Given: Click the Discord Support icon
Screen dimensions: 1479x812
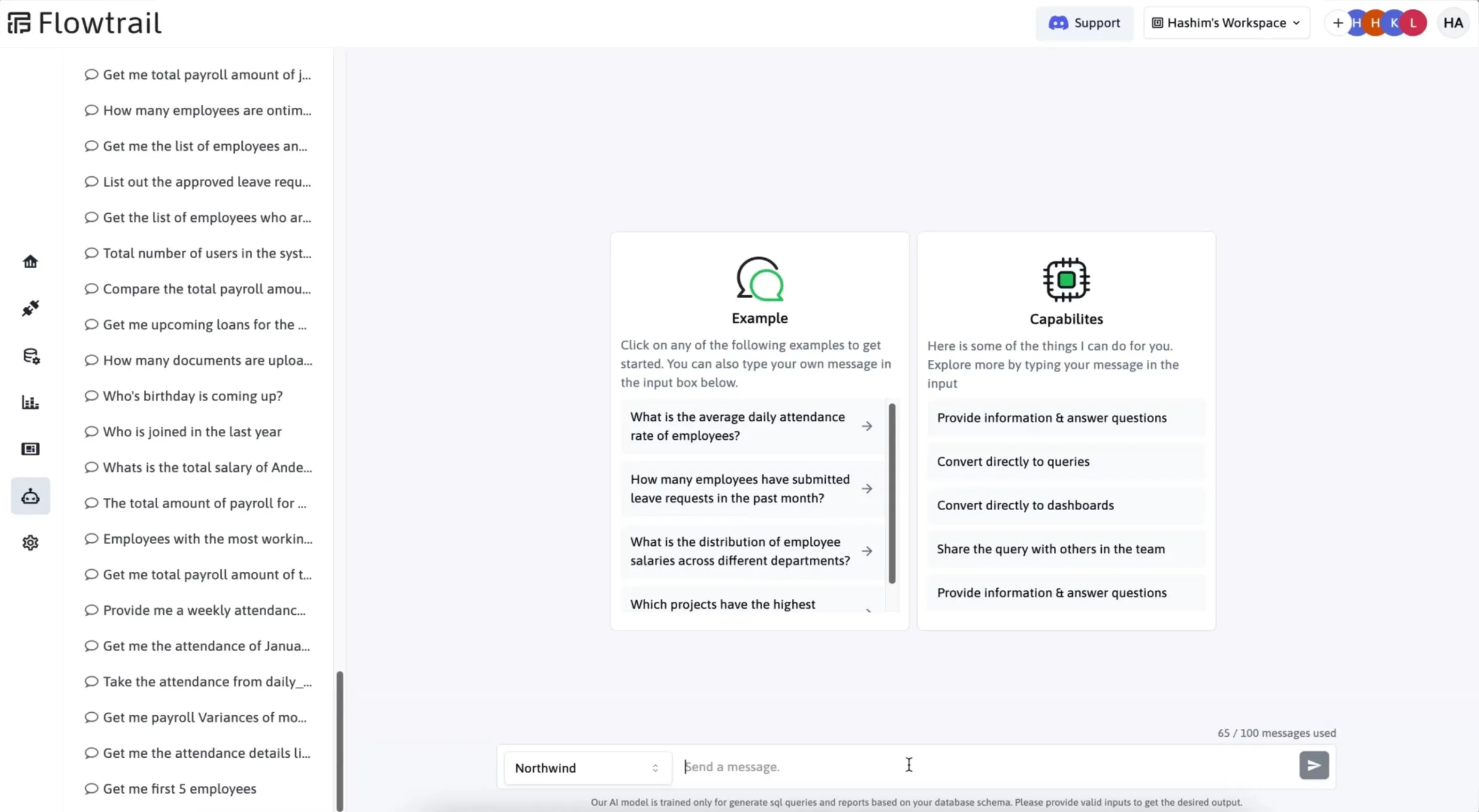Looking at the screenshot, I should pyautogui.click(x=1059, y=23).
